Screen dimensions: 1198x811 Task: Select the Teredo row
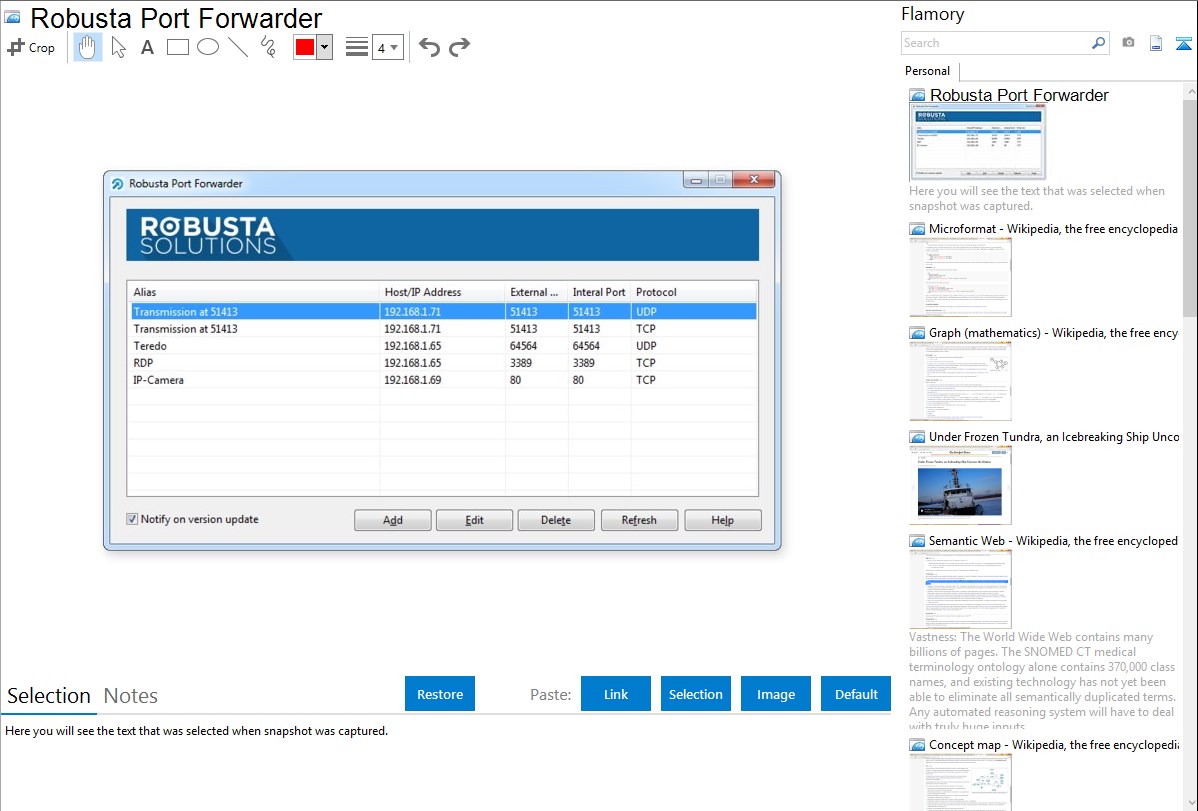click(x=443, y=345)
